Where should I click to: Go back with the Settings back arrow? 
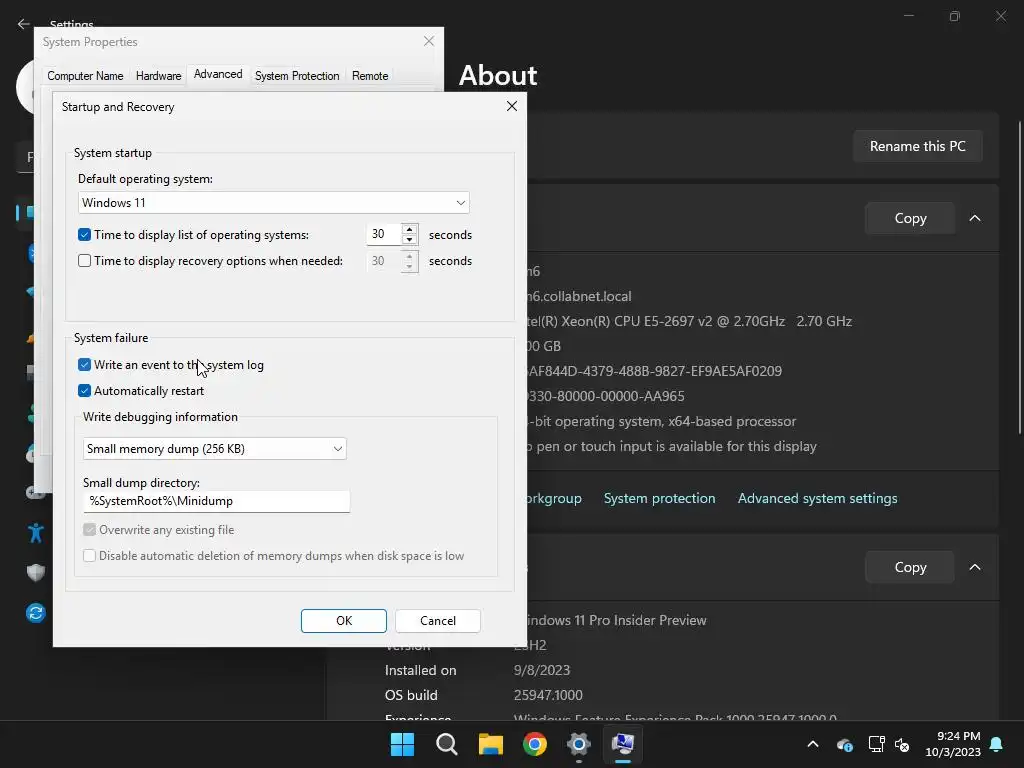click(24, 24)
